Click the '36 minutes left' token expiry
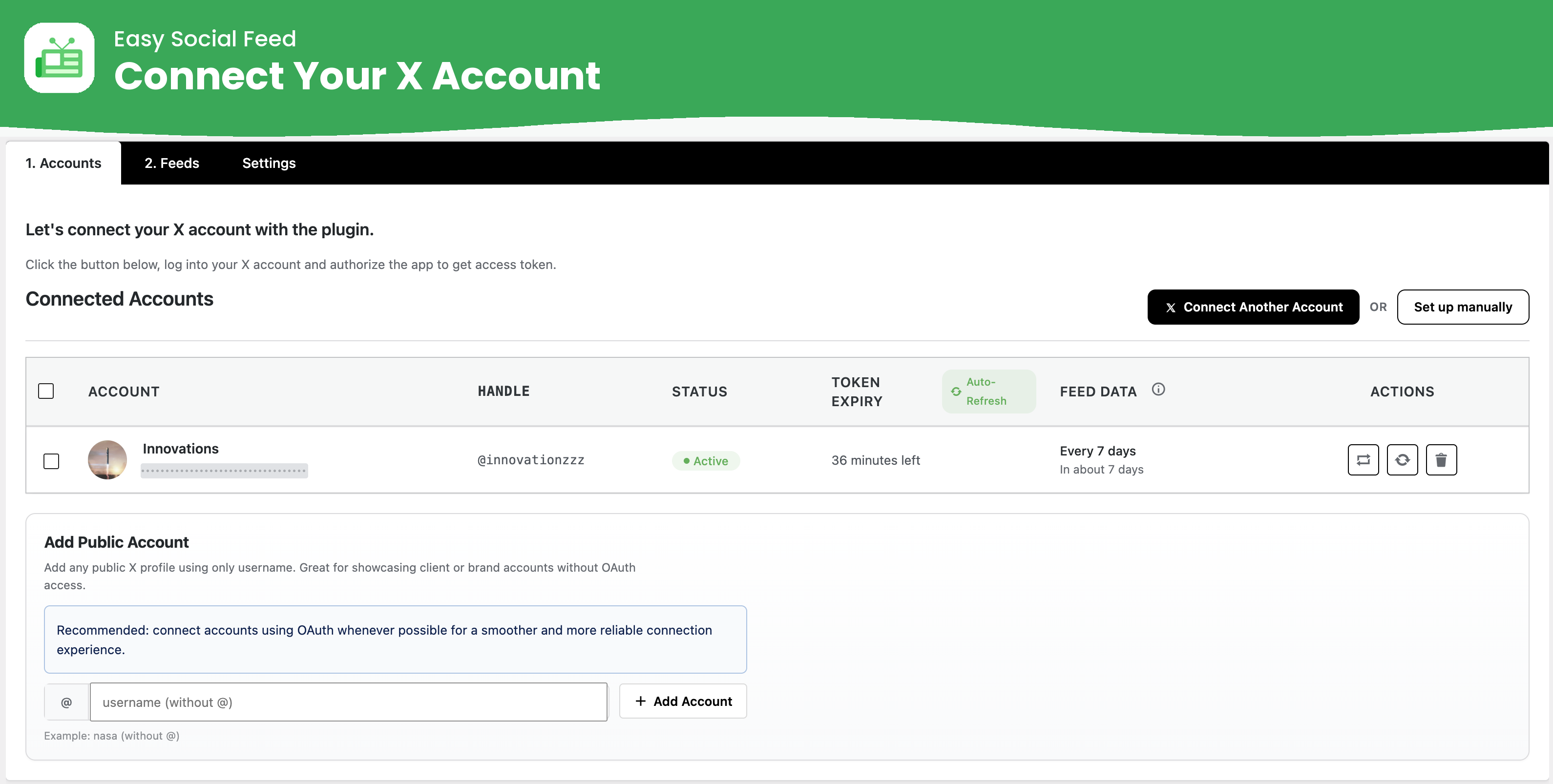This screenshot has height=784, width=1553. click(x=876, y=460)
